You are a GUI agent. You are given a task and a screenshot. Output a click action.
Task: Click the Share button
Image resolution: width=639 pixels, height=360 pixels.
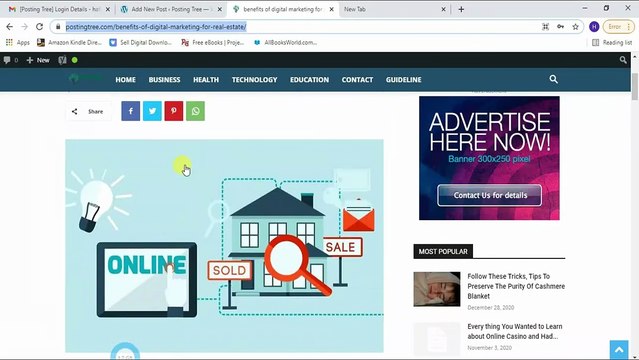point(88,111)
